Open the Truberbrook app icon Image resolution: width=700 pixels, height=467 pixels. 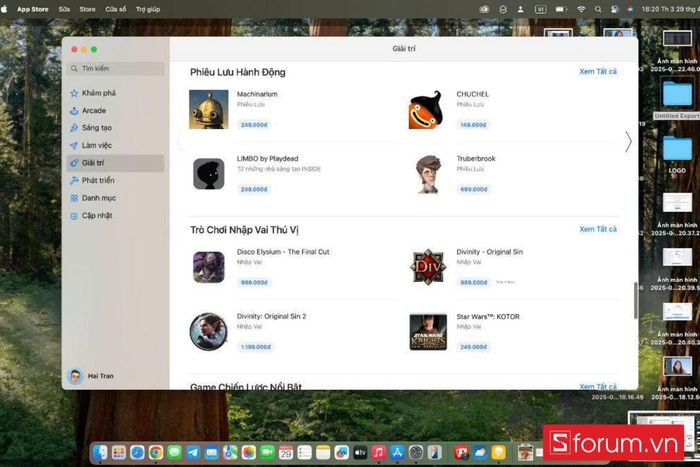click(428, 174)
